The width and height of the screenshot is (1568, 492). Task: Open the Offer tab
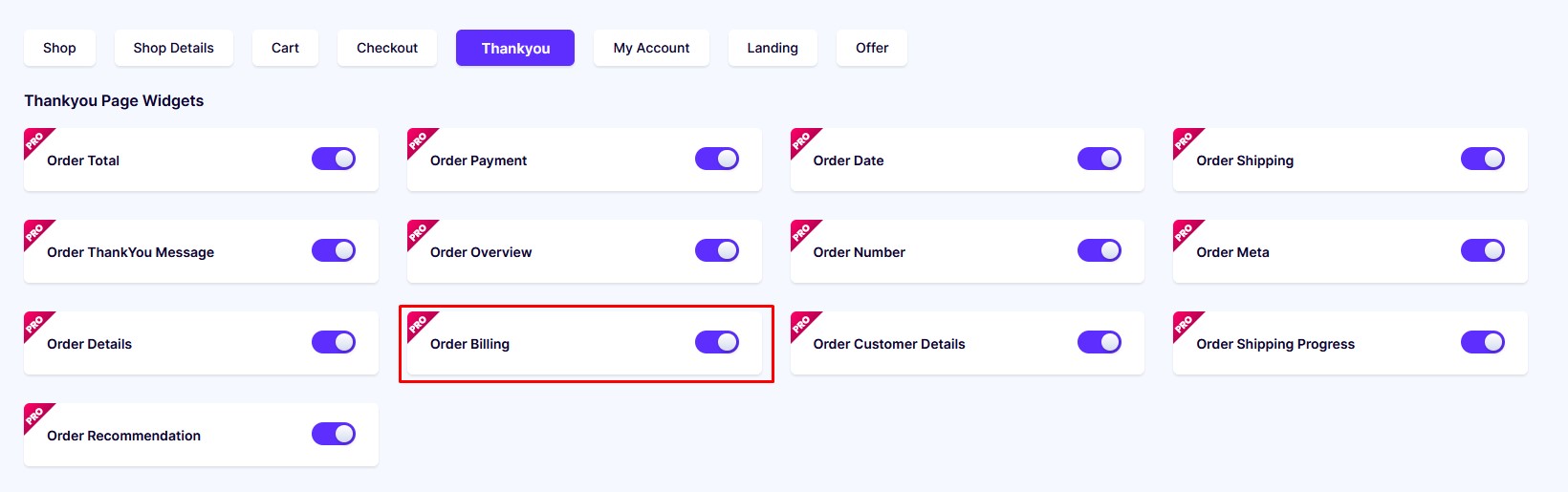(872, 48)
